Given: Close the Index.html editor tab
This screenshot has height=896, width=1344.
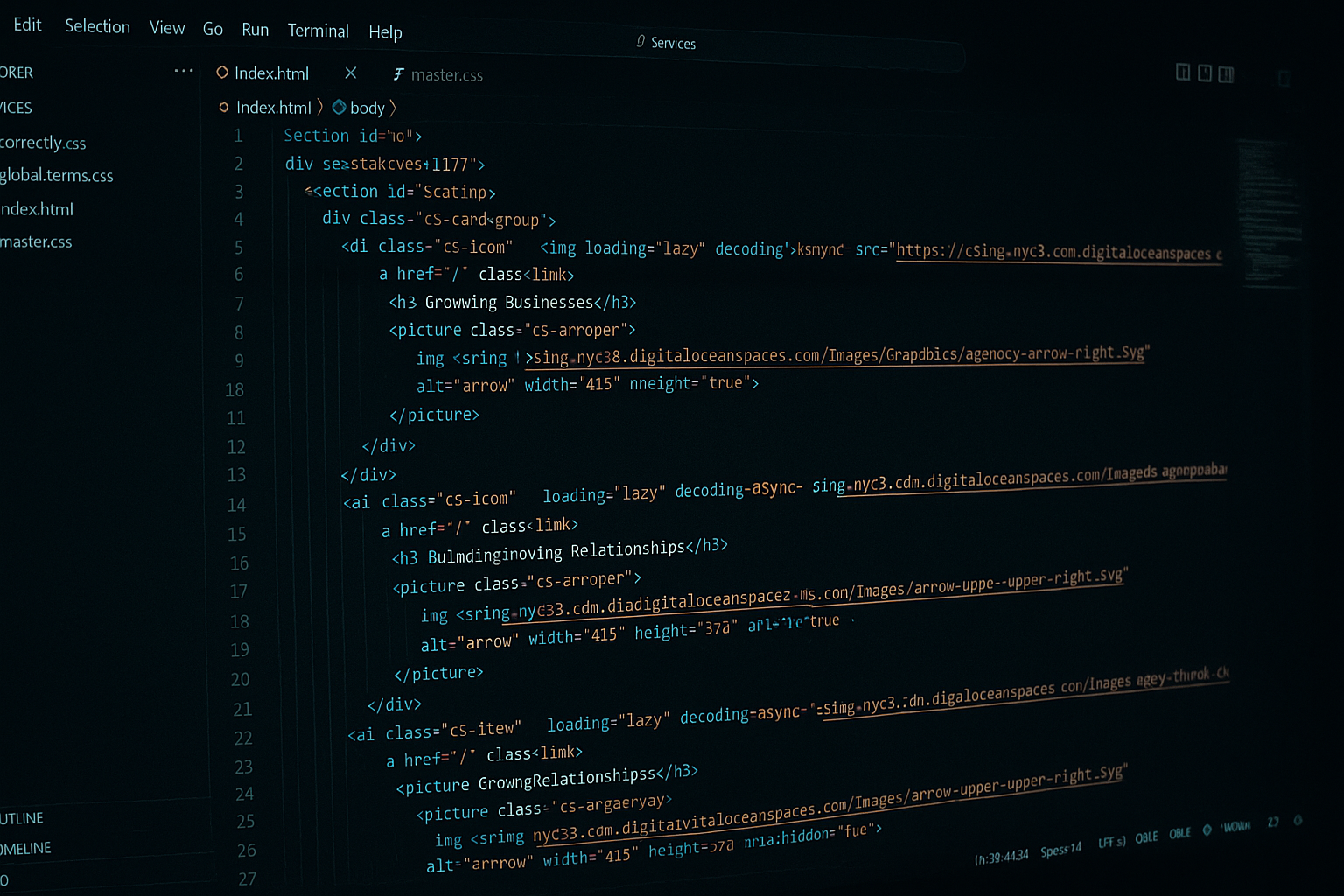Looking at the screenshot, I should point(351,73).
